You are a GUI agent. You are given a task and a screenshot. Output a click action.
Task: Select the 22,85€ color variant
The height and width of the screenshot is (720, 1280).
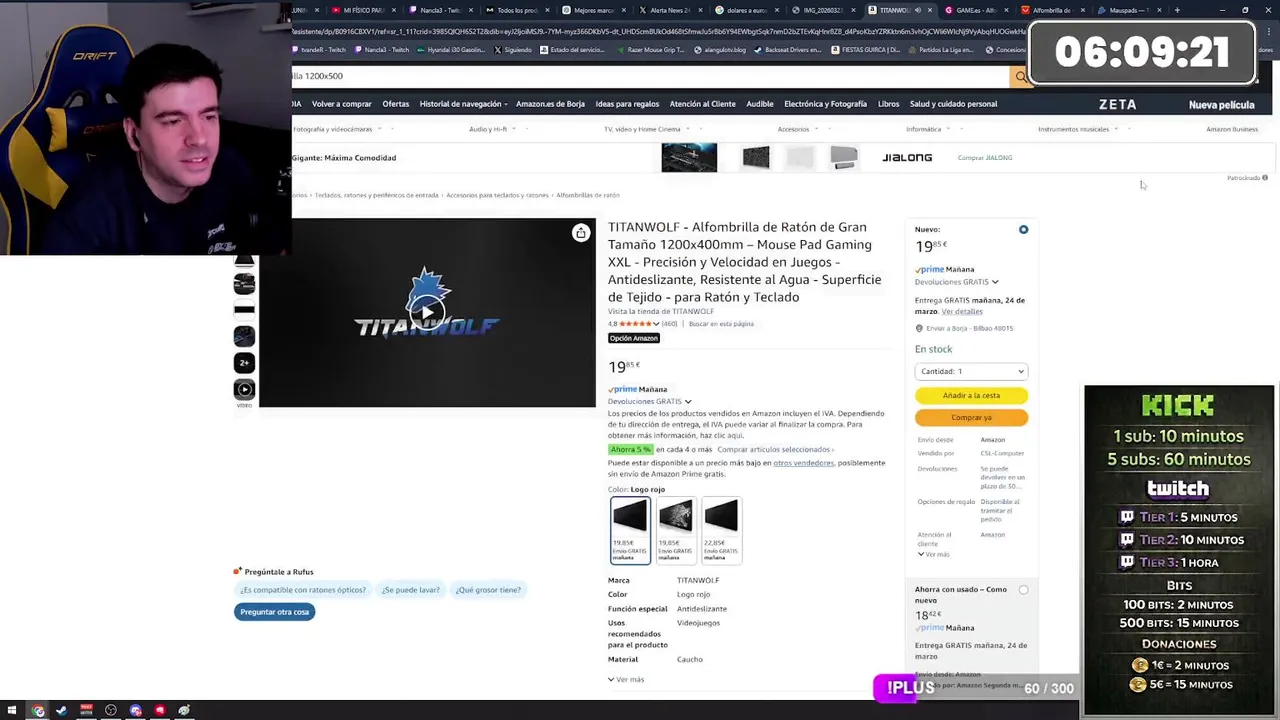[x=721, y=530]
